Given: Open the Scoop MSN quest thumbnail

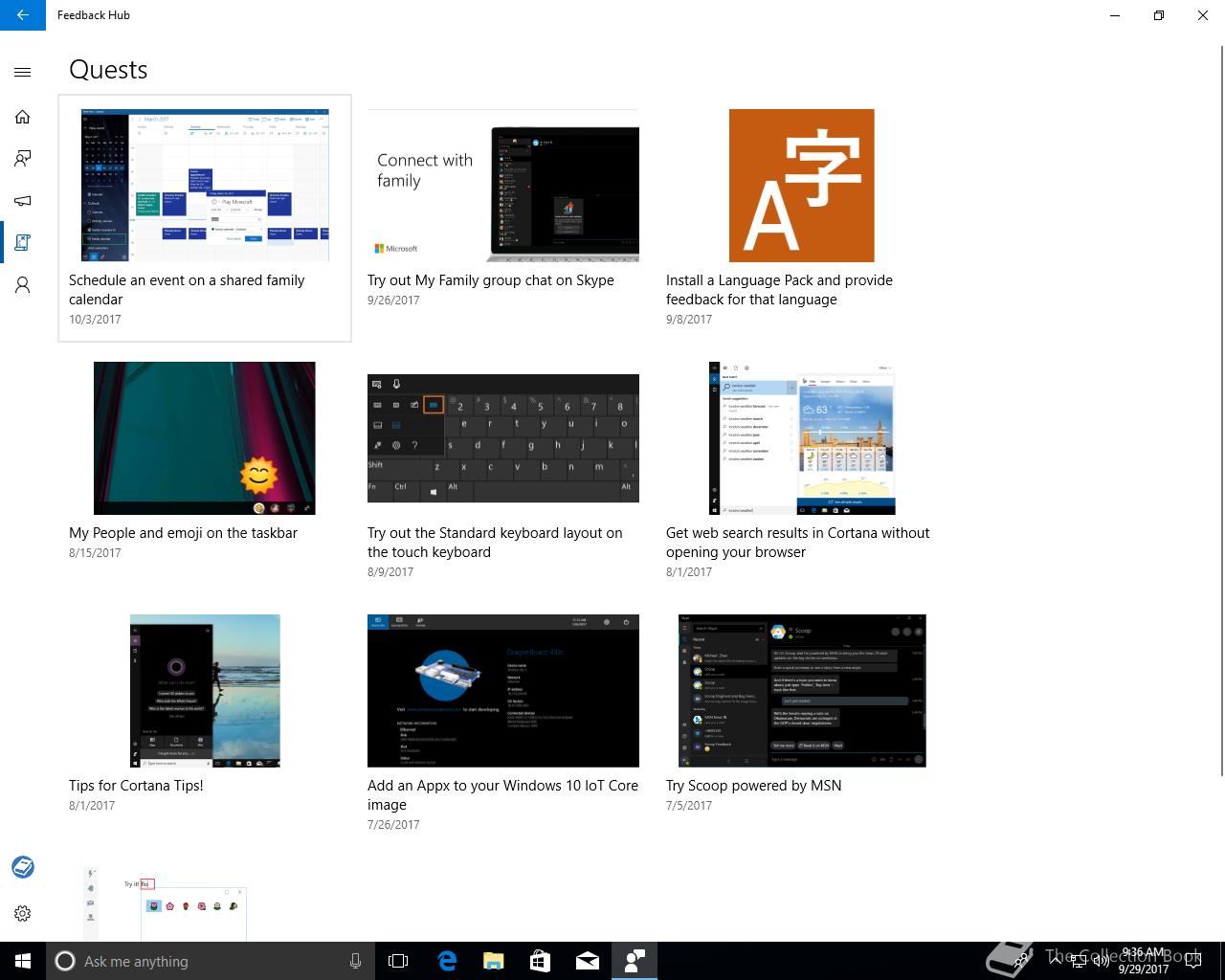Looking at the screenshot, I should click(802, 691).
